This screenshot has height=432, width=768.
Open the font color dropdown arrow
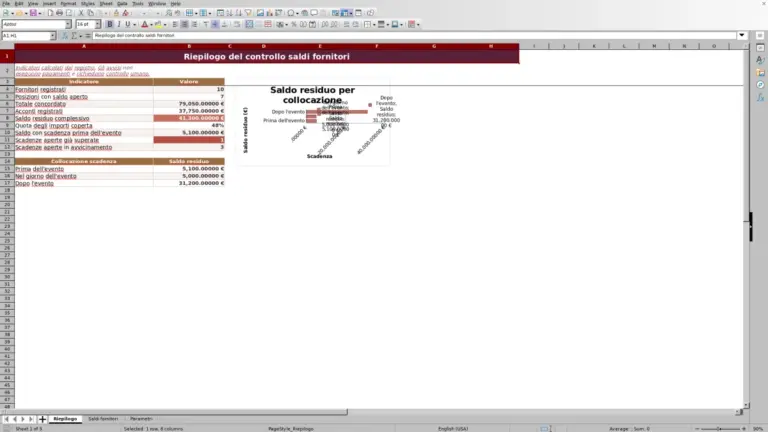[151, 24]
